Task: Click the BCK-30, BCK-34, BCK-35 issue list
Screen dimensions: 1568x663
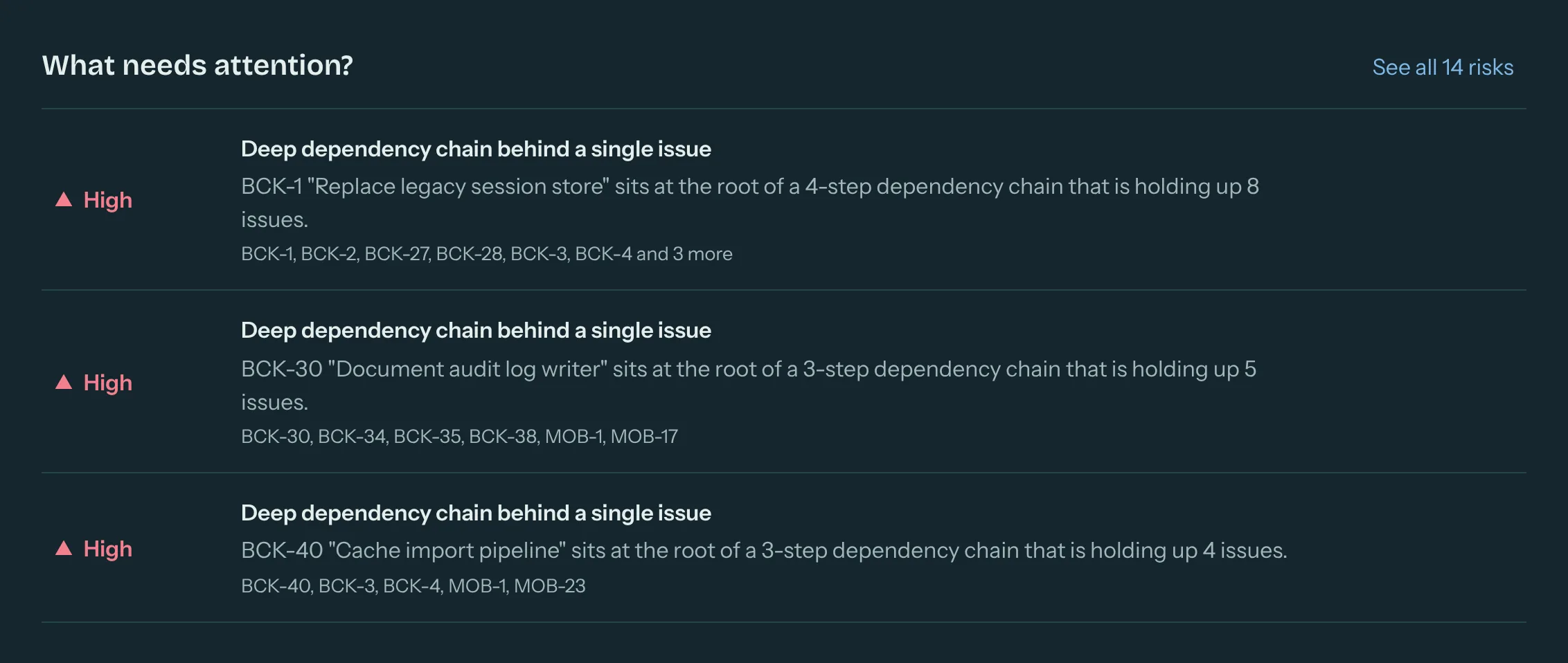Action: (x=459, y=437)
